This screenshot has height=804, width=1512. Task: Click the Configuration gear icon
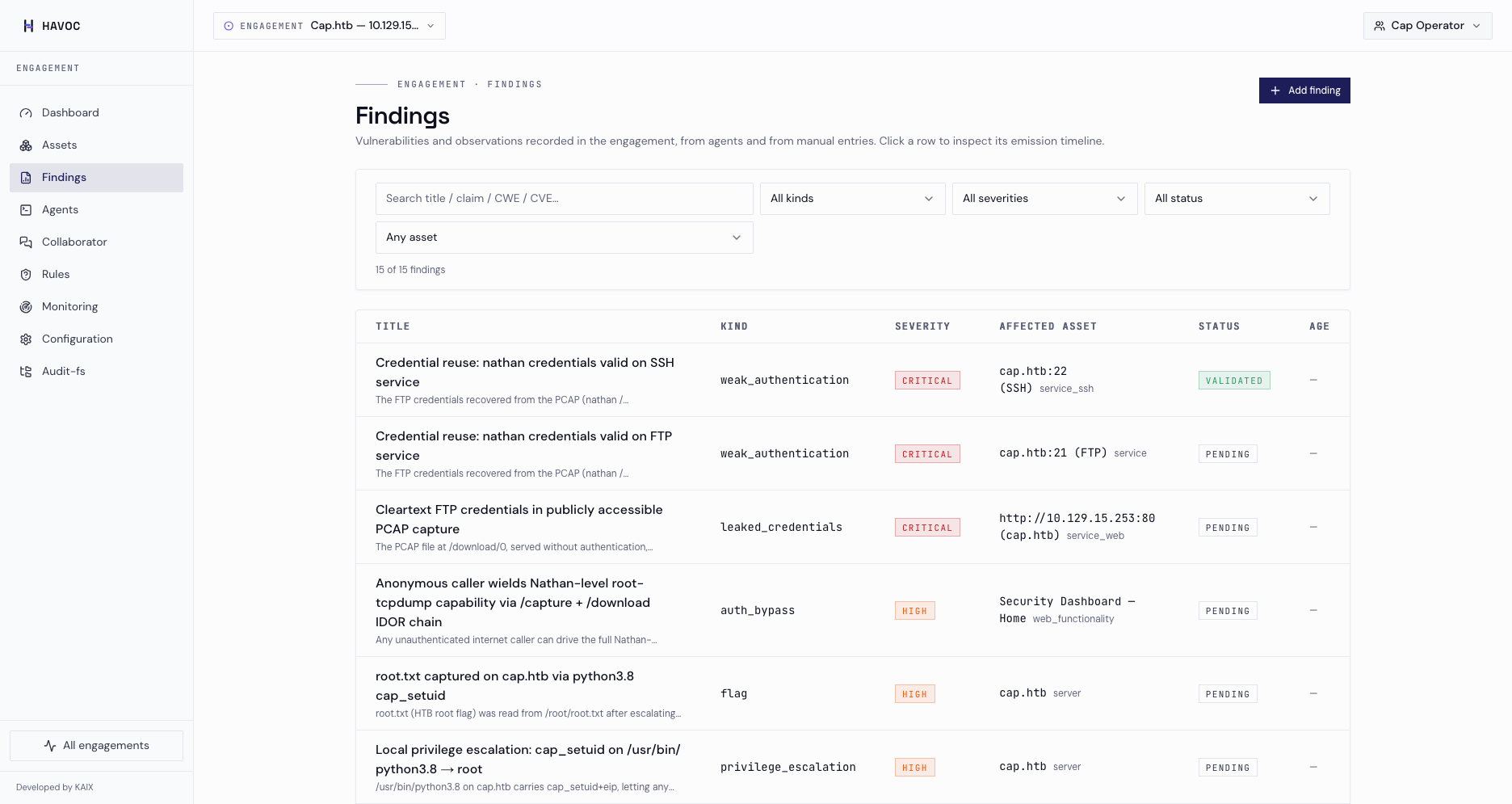(x=26, y=339)
